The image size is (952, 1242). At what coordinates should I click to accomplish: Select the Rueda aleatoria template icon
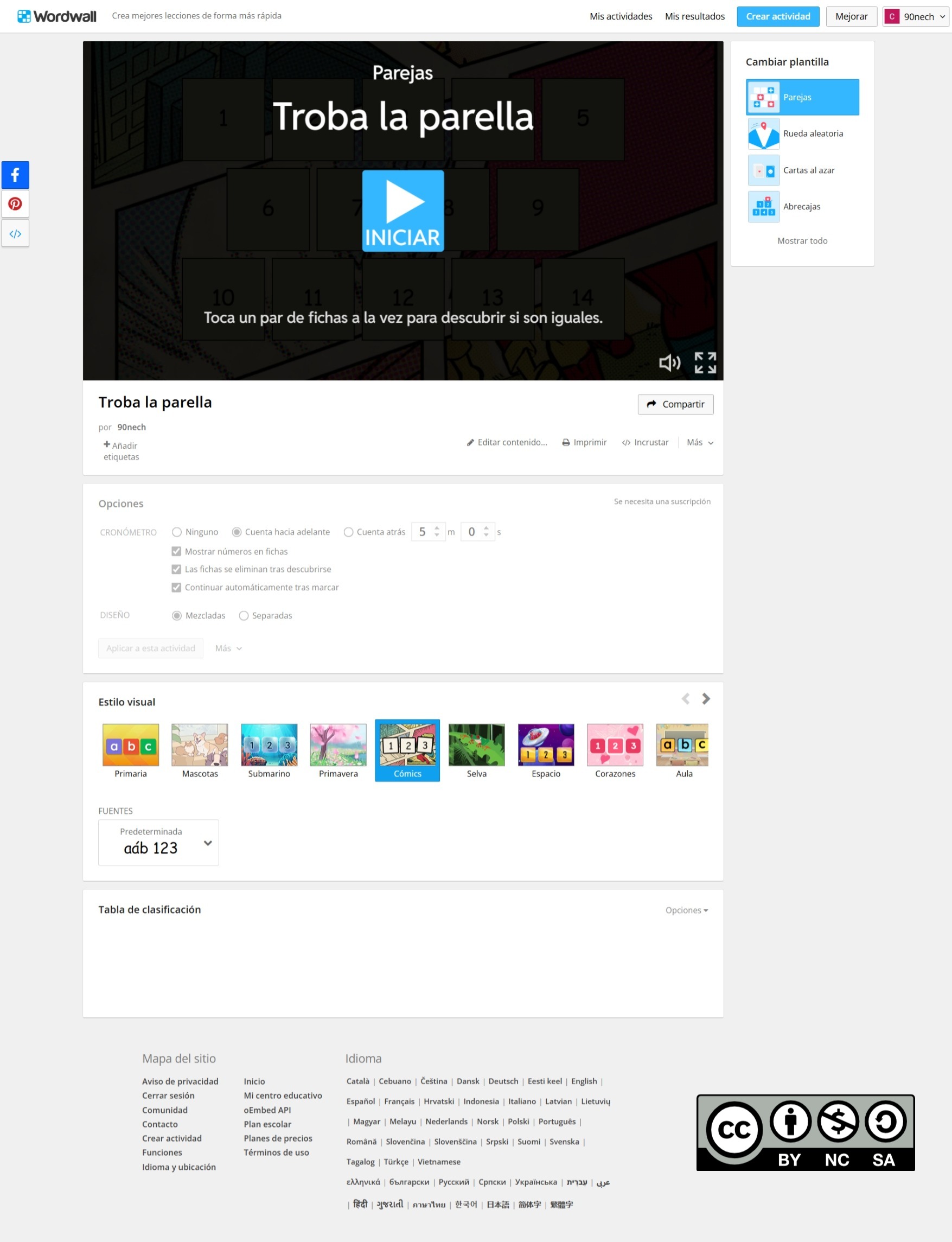click(763, 134)
